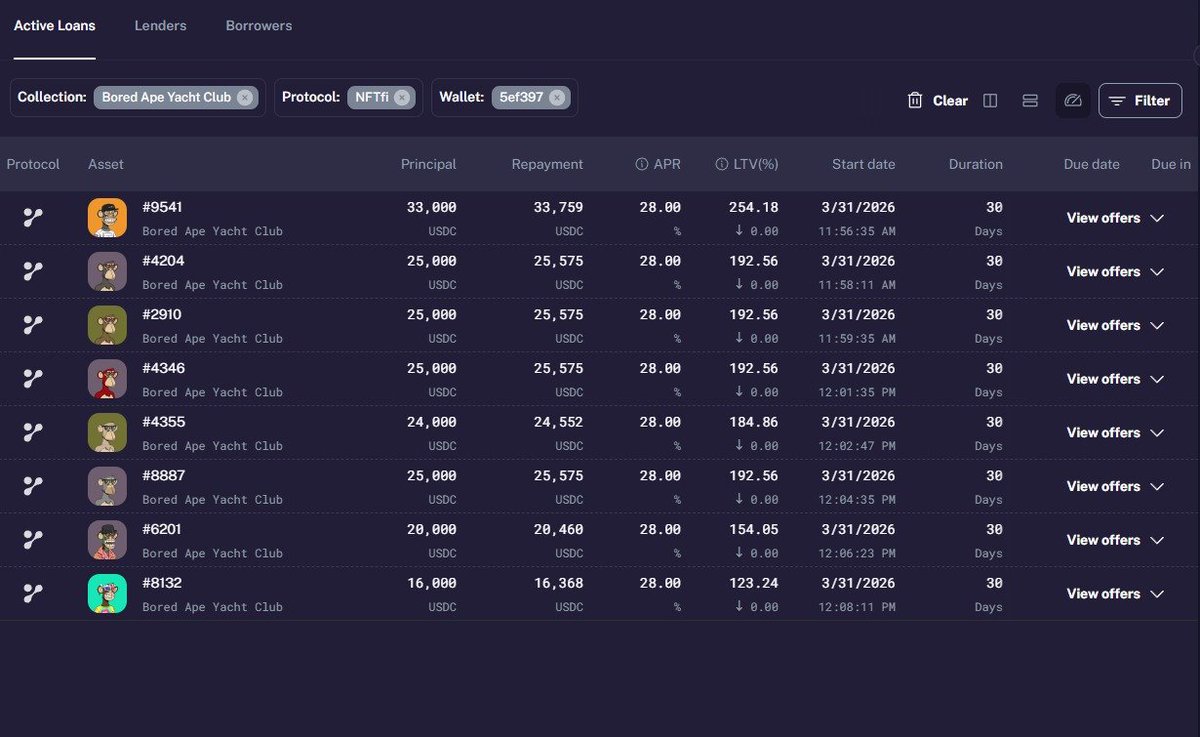Image resolution: width=1200 pixels, height=737 pixels.
Task: Click asset name #2910
Action: tap(163, 315)
